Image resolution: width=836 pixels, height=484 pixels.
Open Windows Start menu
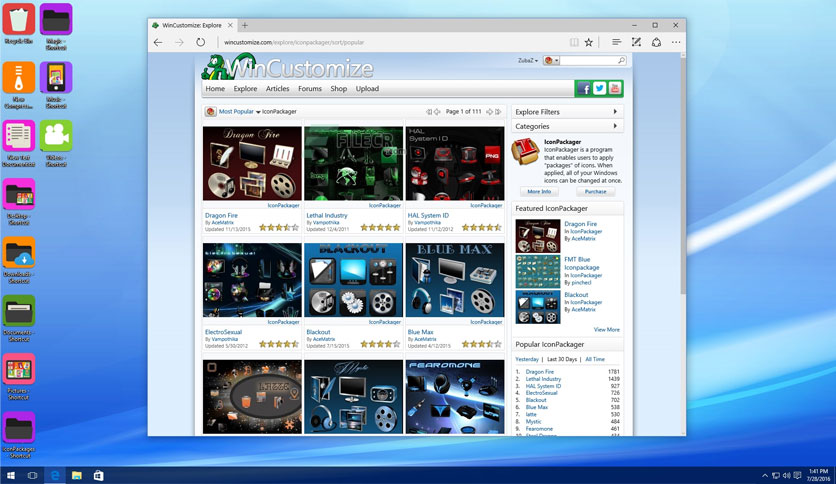click(x=11, y=475)
